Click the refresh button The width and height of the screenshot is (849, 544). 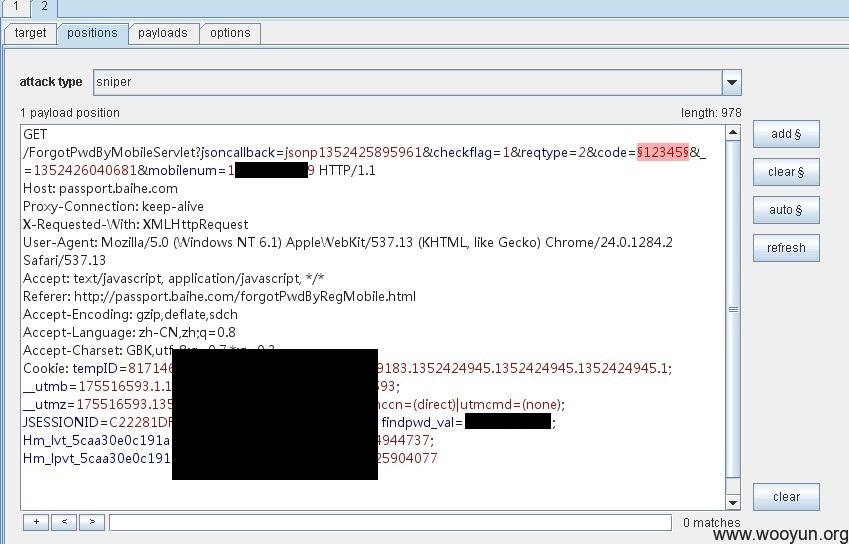pyautogui.click(x=786, y=248)
